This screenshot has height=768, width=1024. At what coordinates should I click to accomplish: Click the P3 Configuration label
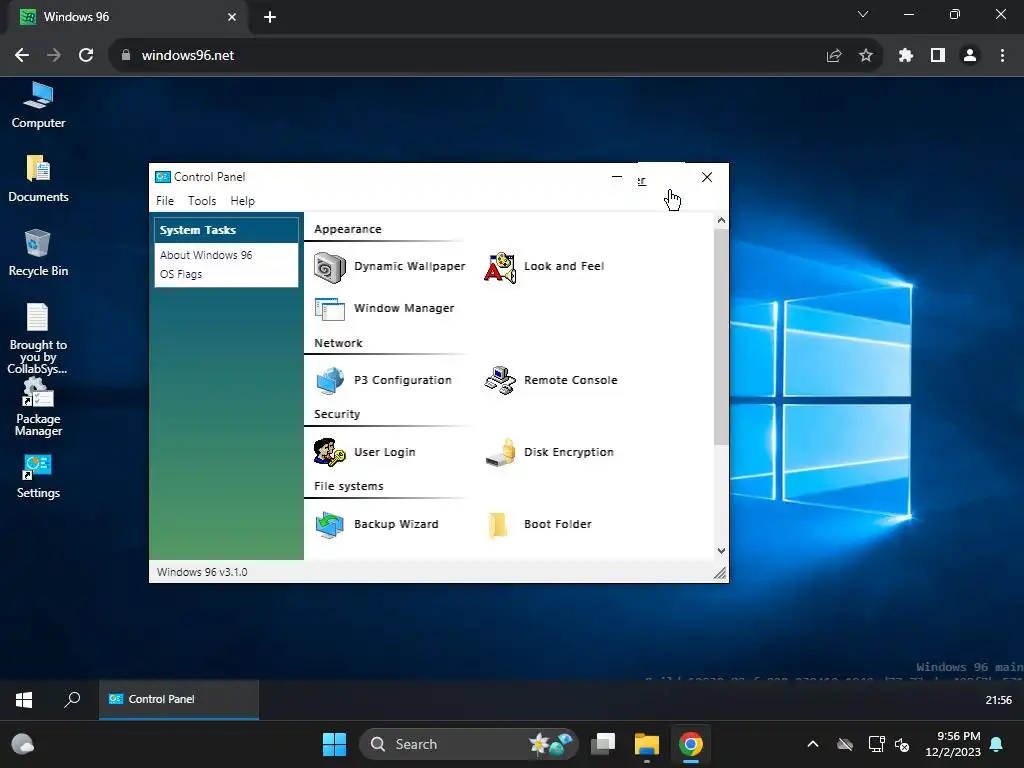tap(402, 380)
